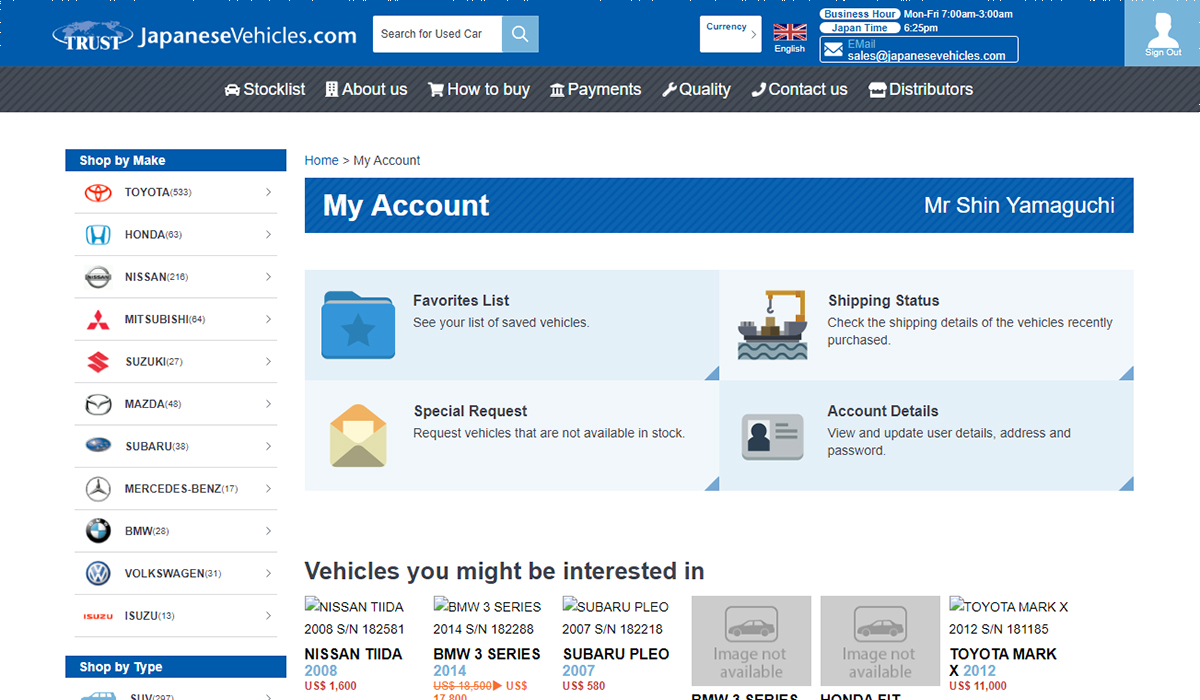
Task: Click the Shipping Status ship icon
Action: pos(772,324)
